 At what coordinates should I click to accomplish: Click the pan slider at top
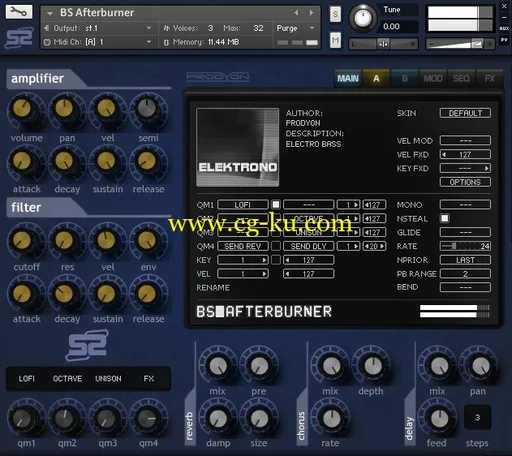tap(383, 44)
